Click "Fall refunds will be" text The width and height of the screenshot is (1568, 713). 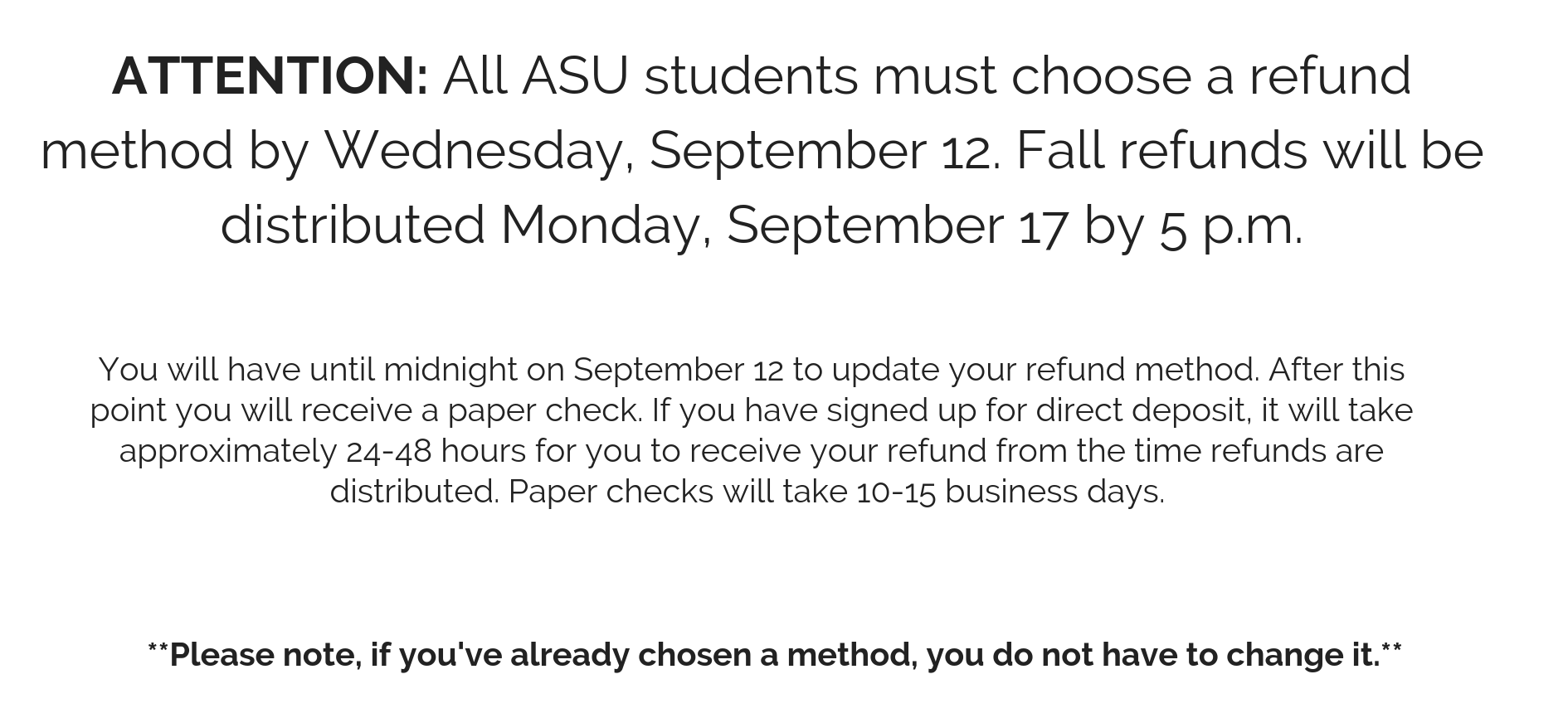1249,151
